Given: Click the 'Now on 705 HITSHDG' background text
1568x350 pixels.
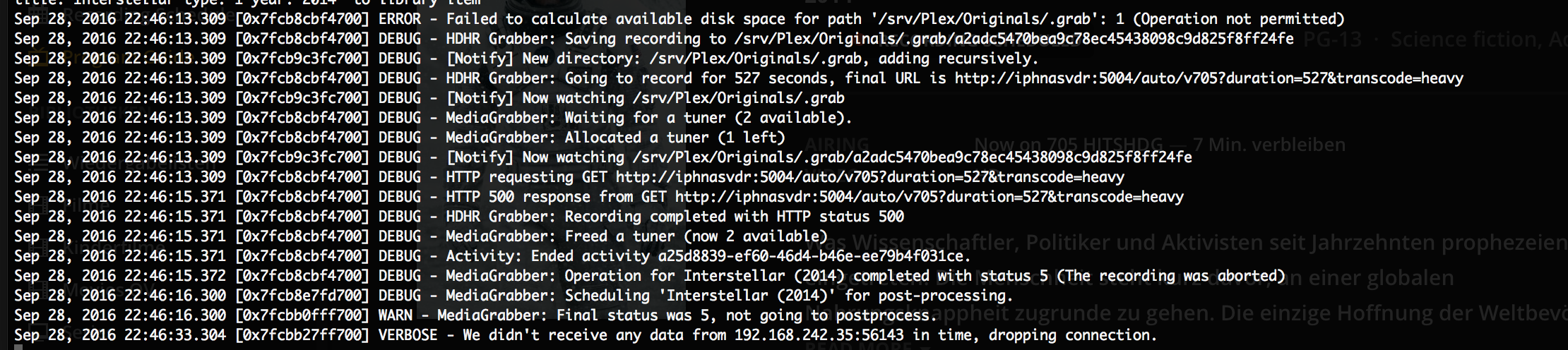Looking at the screenshot, I should (1070, 145).
